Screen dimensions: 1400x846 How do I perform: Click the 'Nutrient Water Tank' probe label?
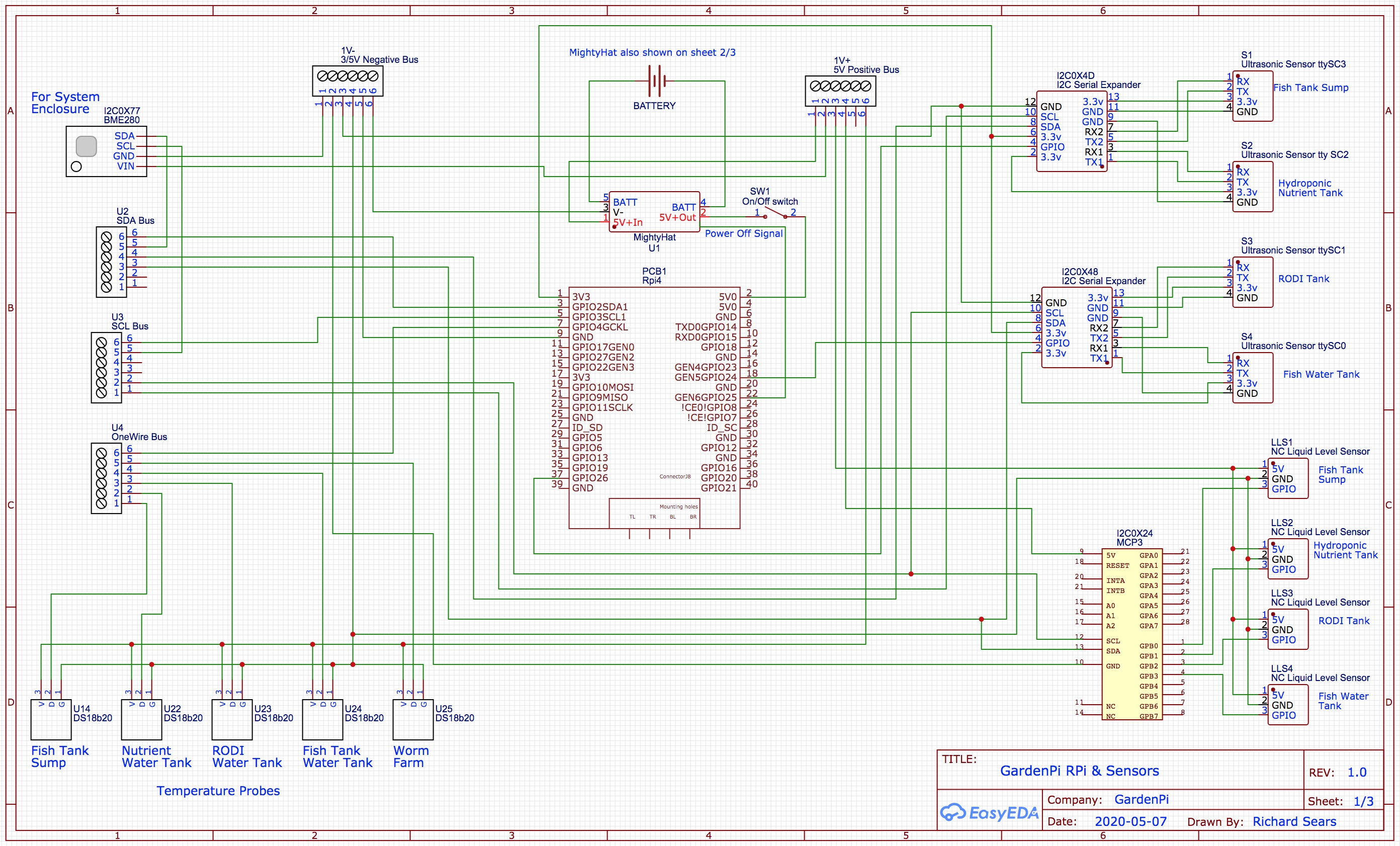click(156, 756)
